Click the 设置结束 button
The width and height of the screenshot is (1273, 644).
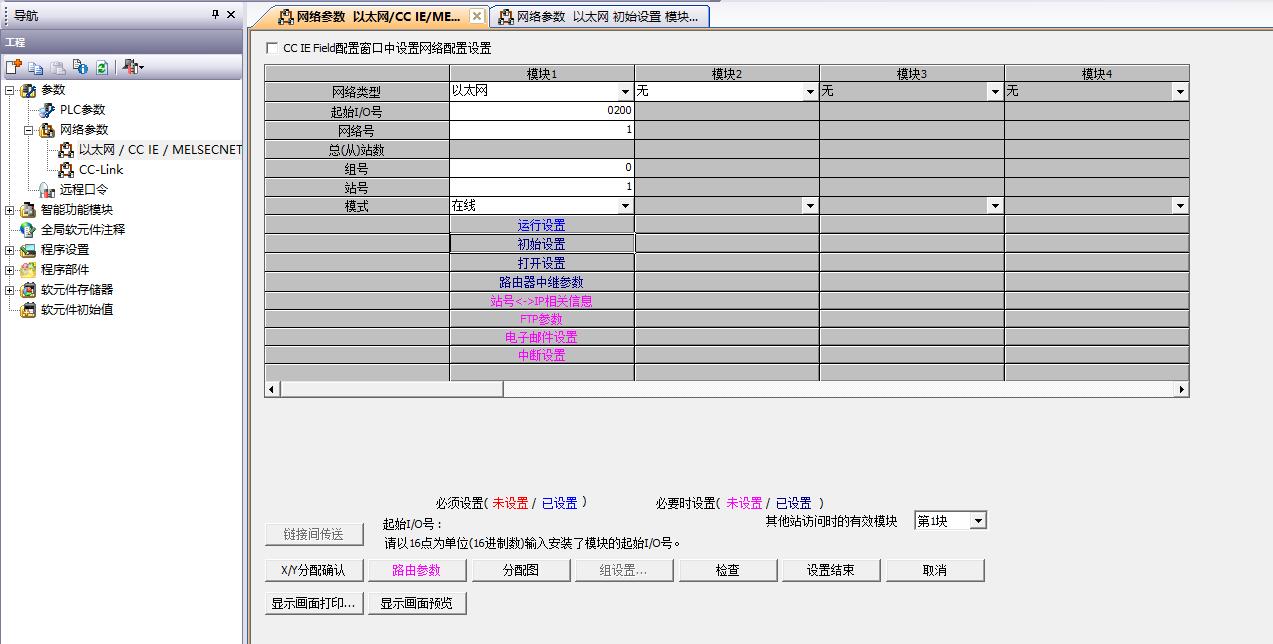pos(829,570)
